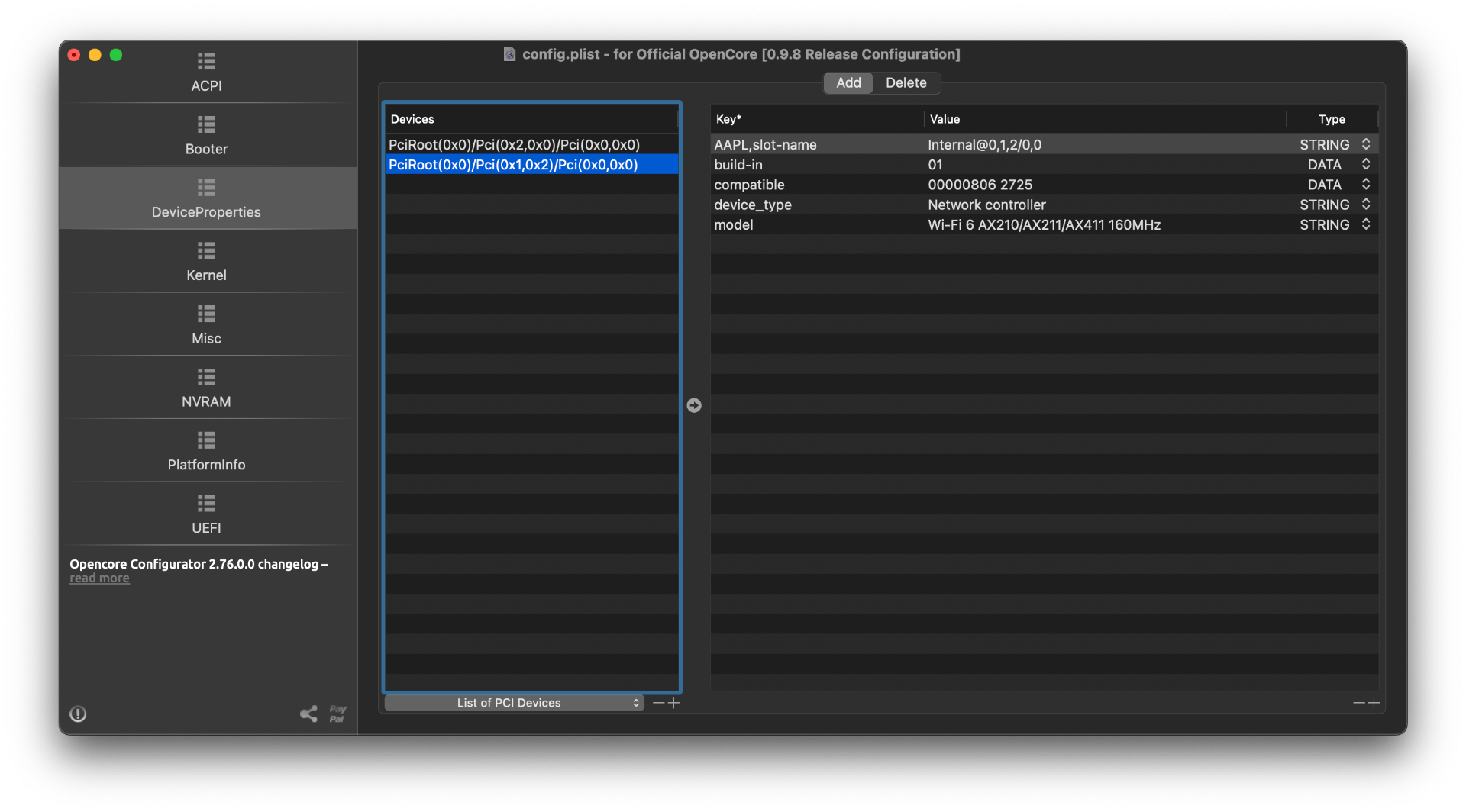This screenshot has width=1466, height=812.
Task: Select device PciRoot(0x0)/Pci(0x2,0x0)/Pci(0x0,0x0)
Action: click(x=531, y=144)
